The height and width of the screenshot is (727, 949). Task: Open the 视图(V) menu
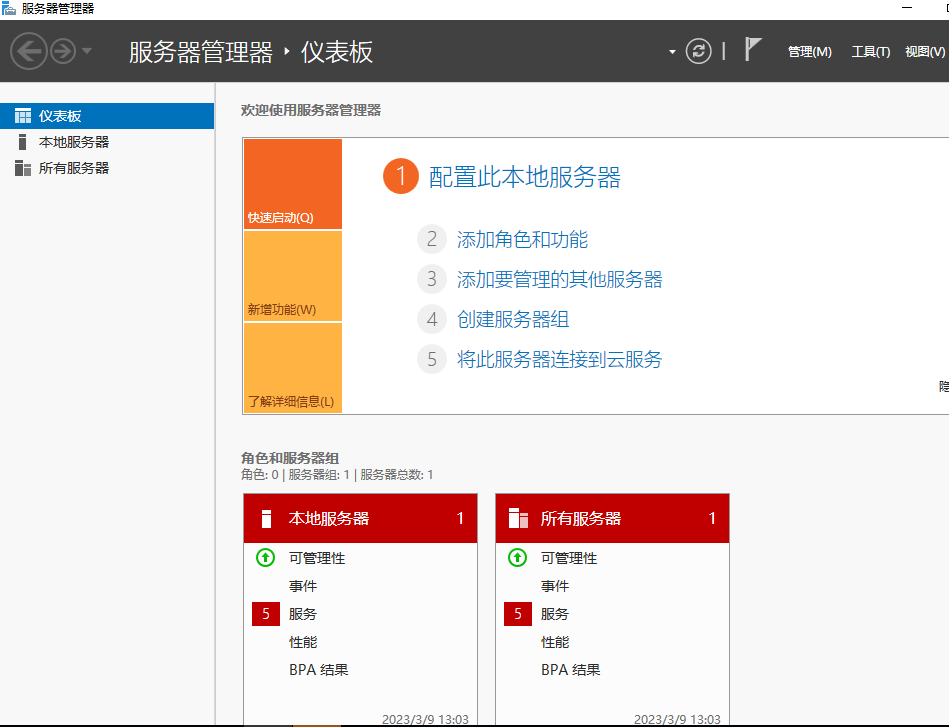925,52
